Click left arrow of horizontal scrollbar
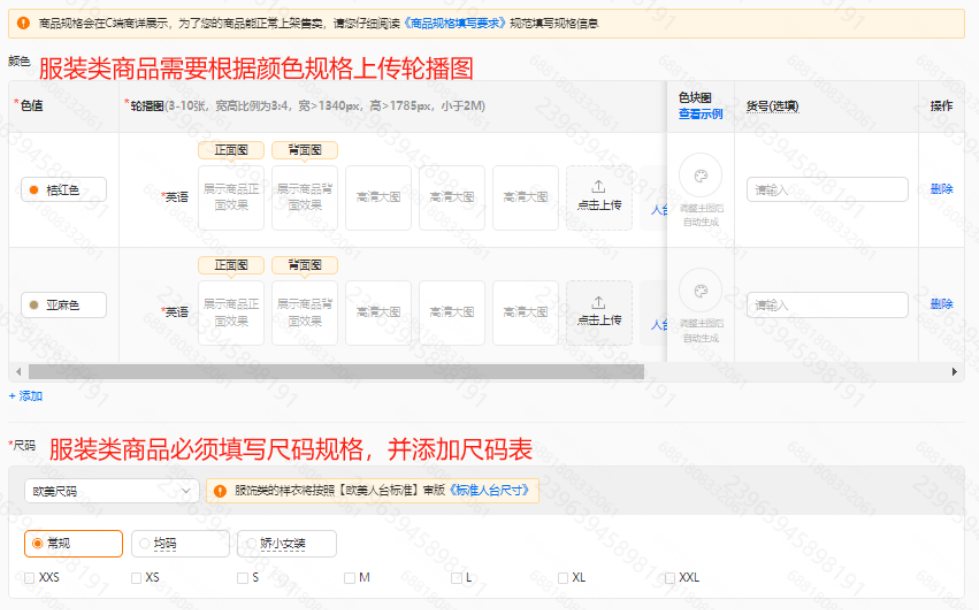Viewport: 979px width, 610px height. (18, 371)
